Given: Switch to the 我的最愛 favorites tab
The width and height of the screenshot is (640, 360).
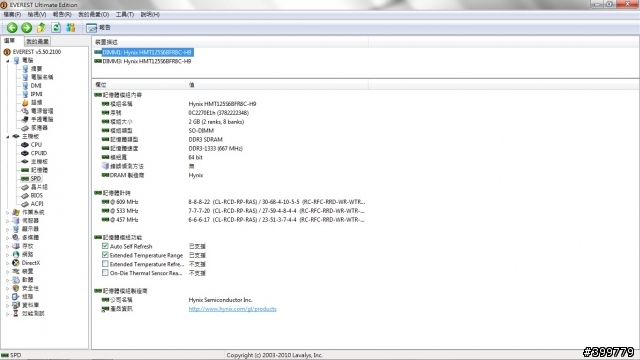Looking at the screenshot, I should [x=38, y=41].
